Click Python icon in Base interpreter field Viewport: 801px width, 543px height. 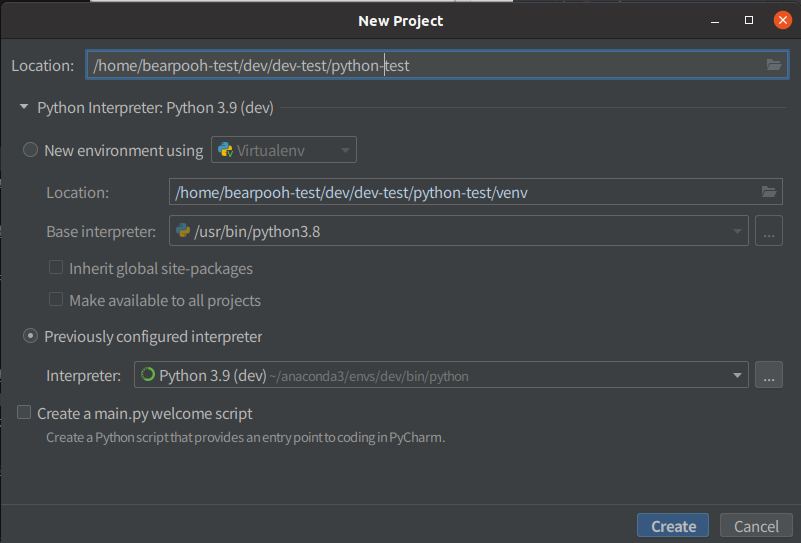click(183, 232)
